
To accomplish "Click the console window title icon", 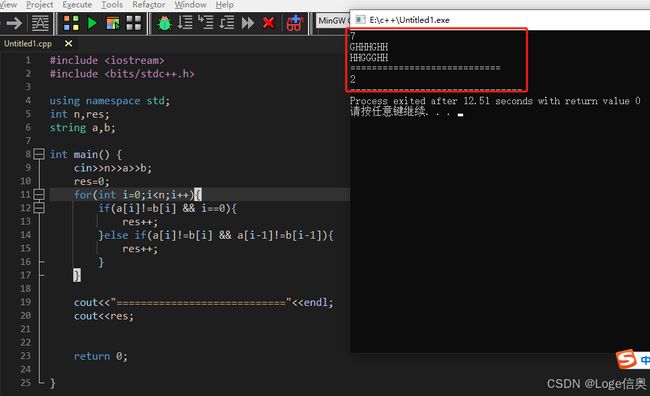I will tap(361, 19).
